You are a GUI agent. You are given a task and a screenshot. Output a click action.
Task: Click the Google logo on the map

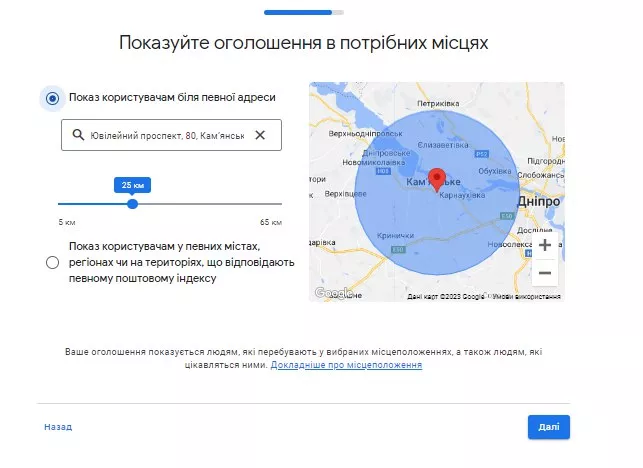click(x=333, y=293)
